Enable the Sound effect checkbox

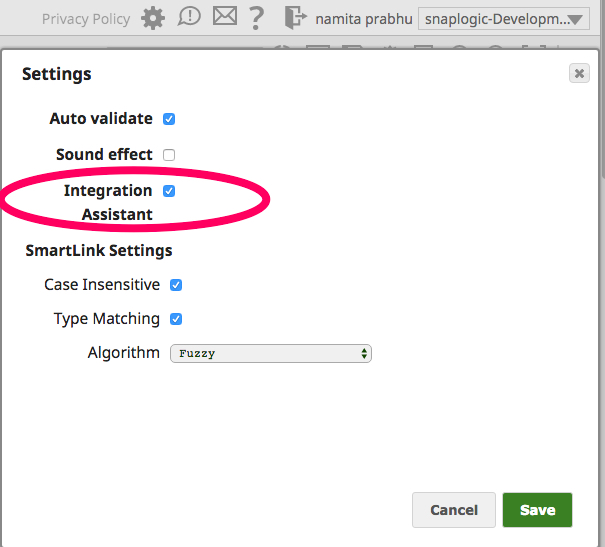click(x=169, y=155)
